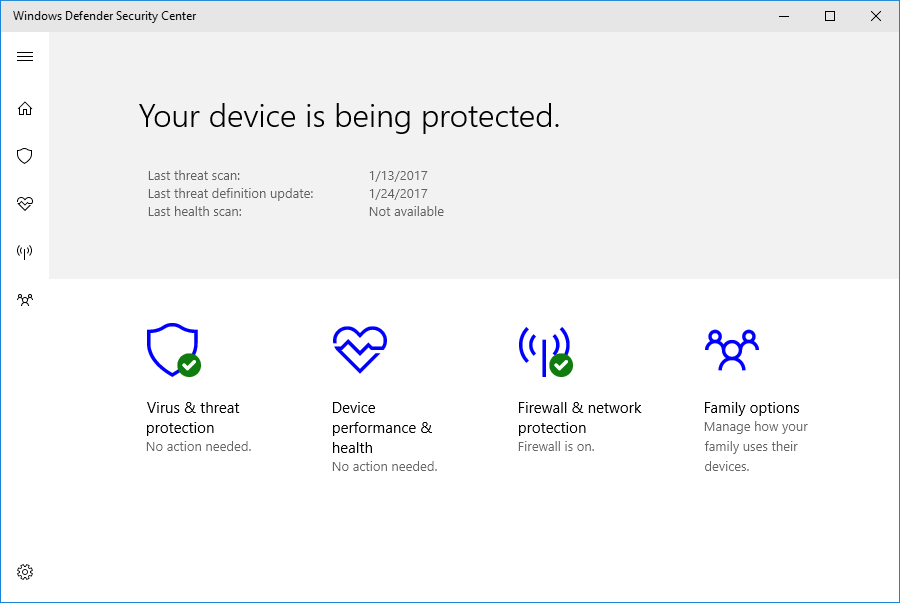Select the shield icon for Virus & threat protection

(x=25, y=156)
